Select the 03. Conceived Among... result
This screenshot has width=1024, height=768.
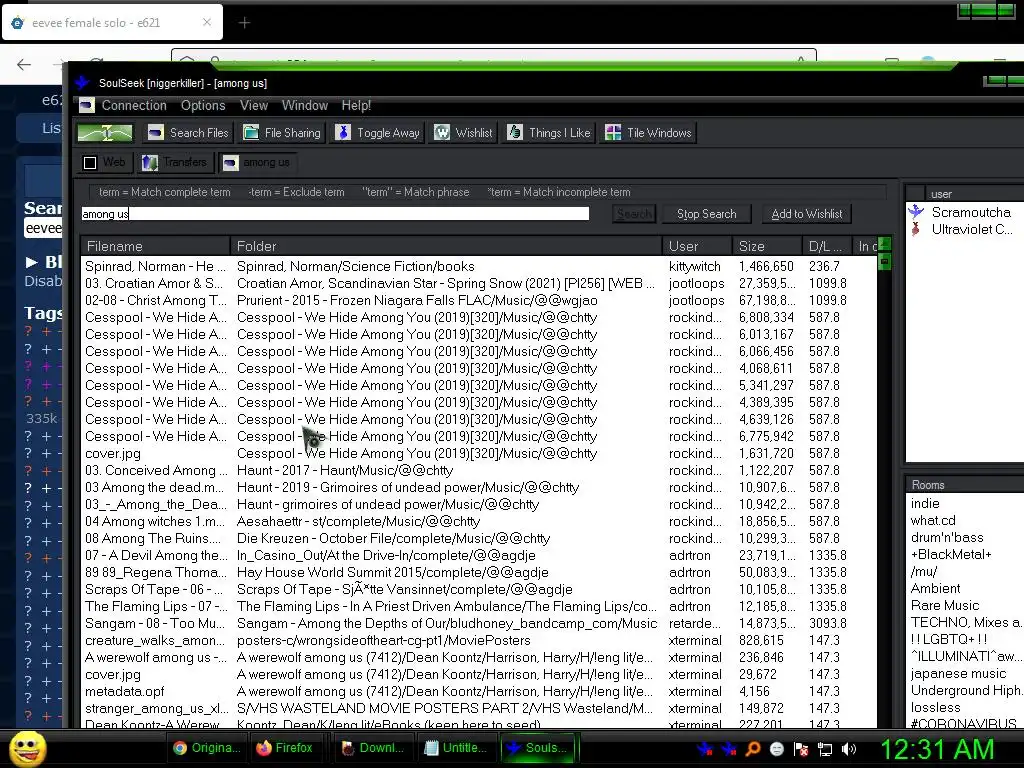pyautogui.click(x=478, y=470)
